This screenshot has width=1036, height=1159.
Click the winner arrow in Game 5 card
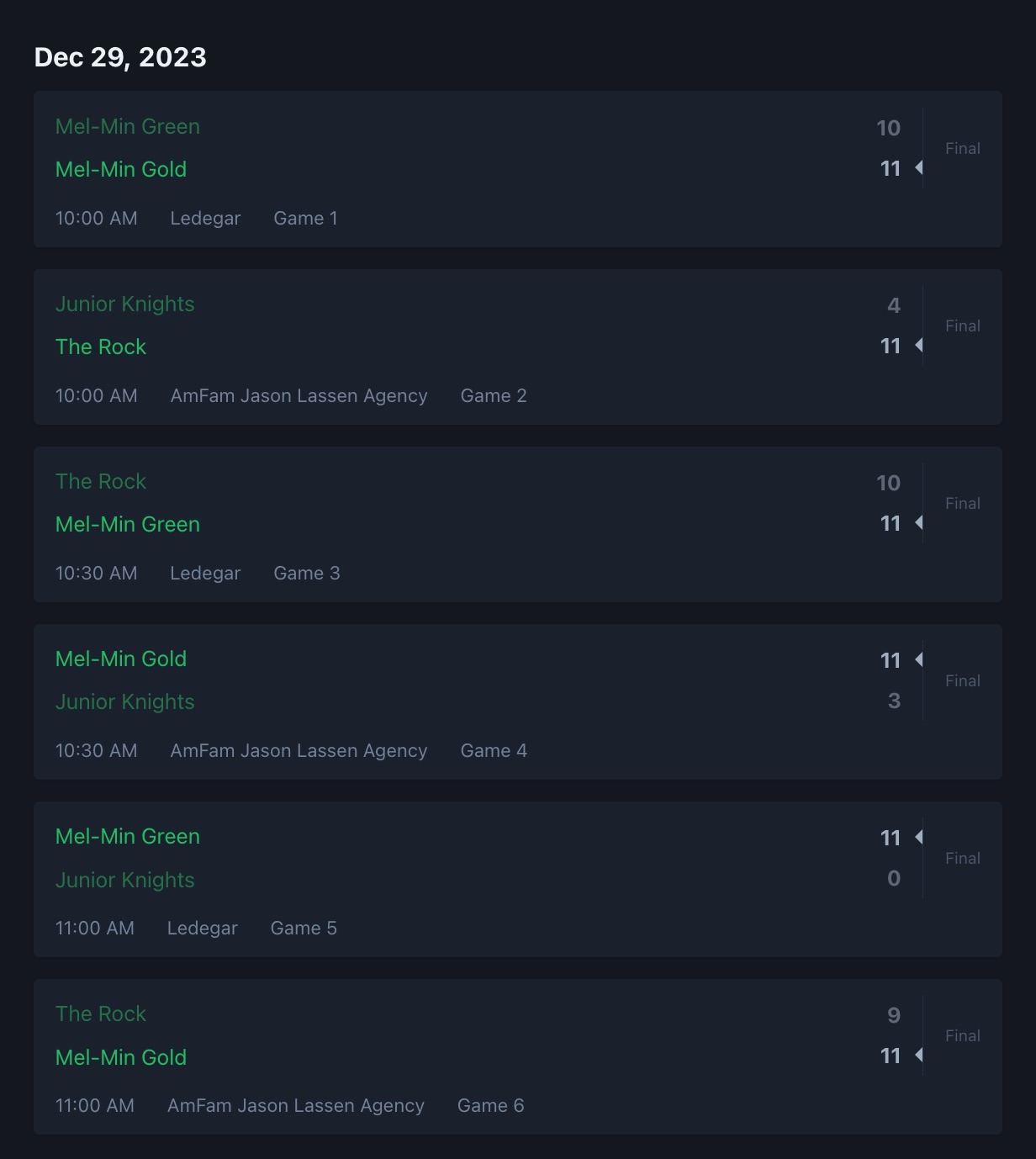[x=919, y=837]
